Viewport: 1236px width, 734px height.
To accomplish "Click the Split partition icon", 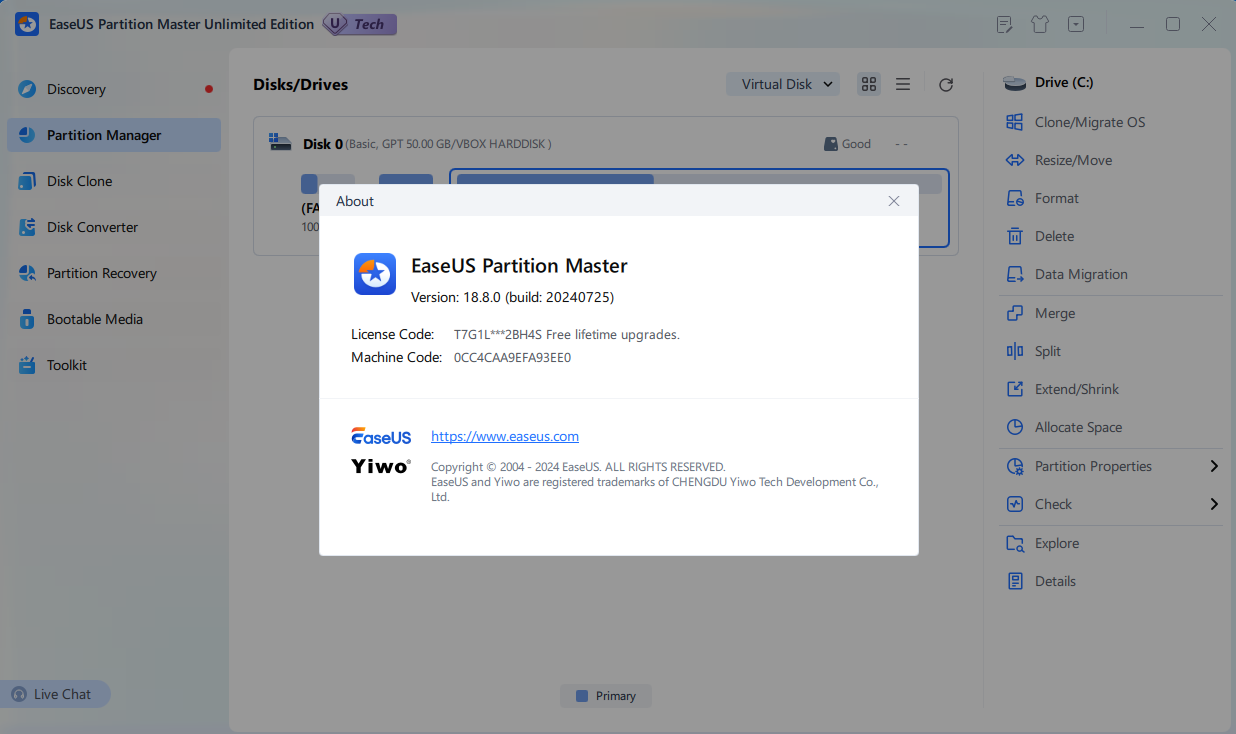I will (x=1015, y=351).
